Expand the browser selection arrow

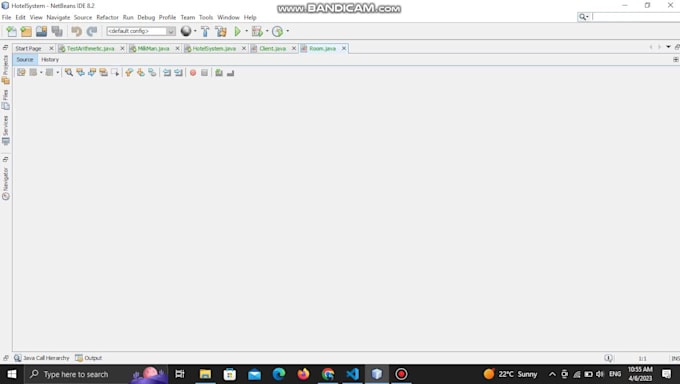pyautogui.click(x=195, y=31)
